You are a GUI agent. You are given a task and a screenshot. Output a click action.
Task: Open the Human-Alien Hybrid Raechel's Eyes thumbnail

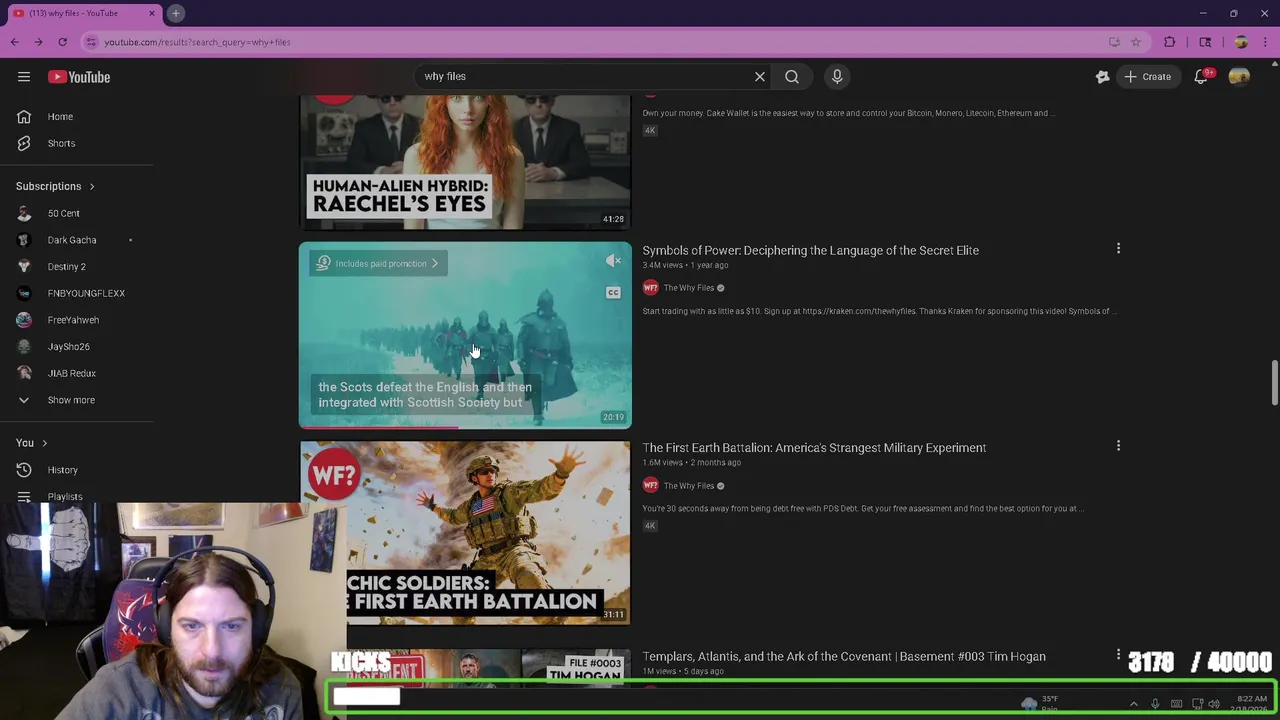(465, 162)
